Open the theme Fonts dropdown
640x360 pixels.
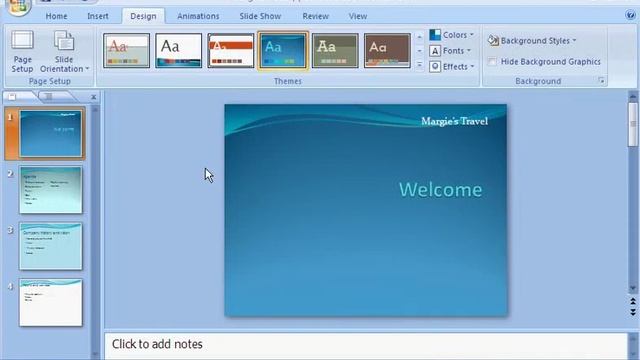[x=451, y=51]
